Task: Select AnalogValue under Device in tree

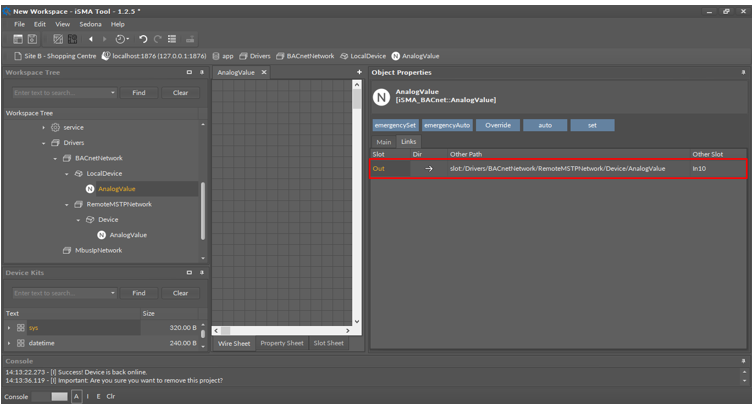Action: click(128, 235)
